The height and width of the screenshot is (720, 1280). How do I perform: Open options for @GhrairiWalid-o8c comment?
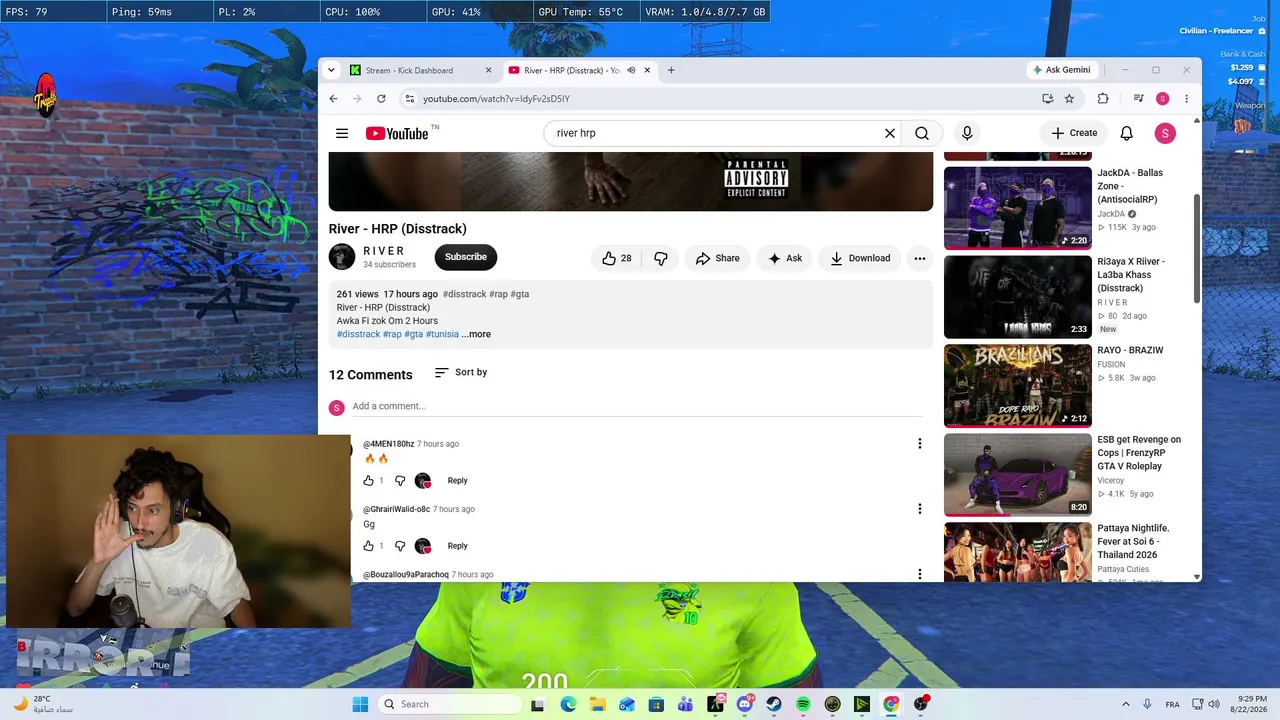pyautogui.click(x=919, y=509)
